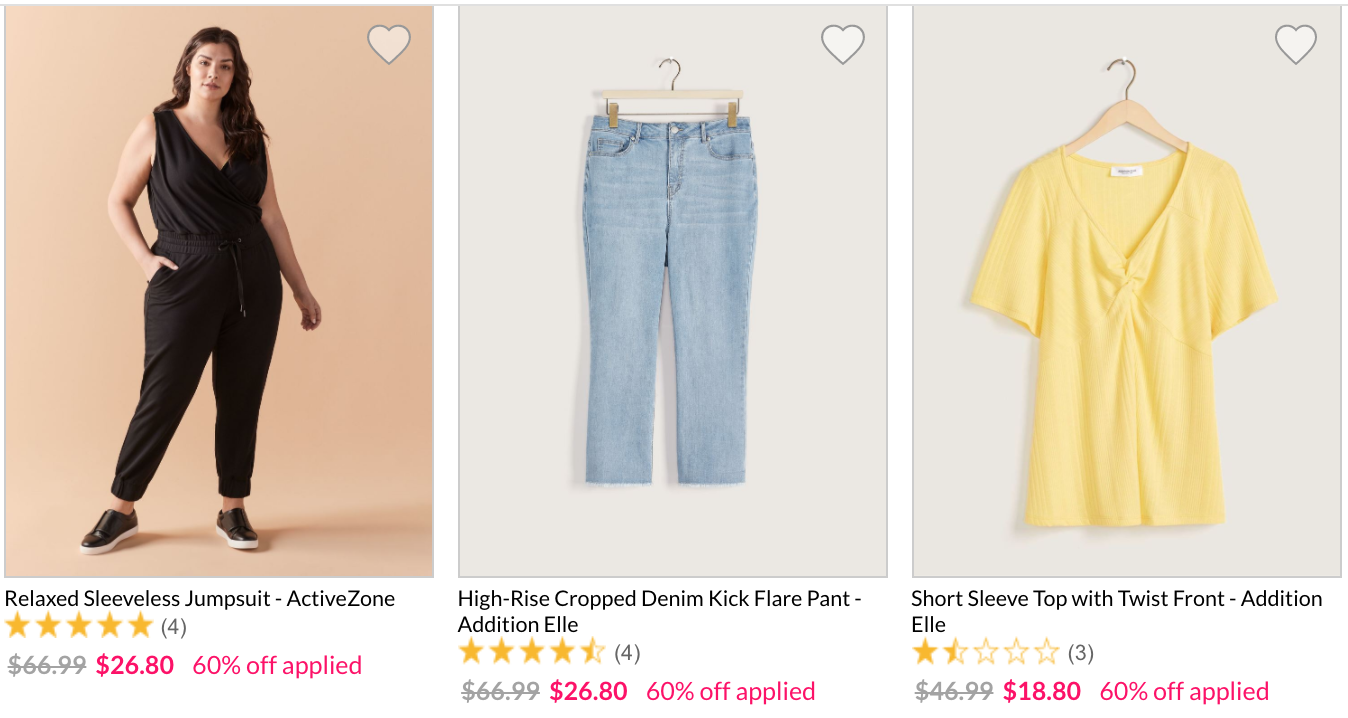Screen dimensions: 1348x718
Task: Open Short Sleeve Top with Twist Front link
Action: tap(1117, 611)
